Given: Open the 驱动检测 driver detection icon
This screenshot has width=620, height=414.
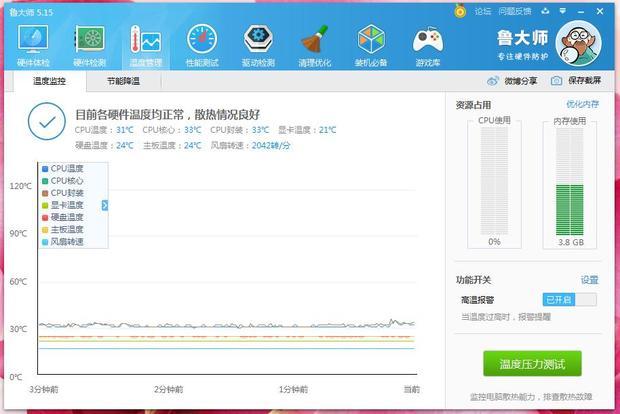Looking at the screenshot, I should click(x=258, y=39).
